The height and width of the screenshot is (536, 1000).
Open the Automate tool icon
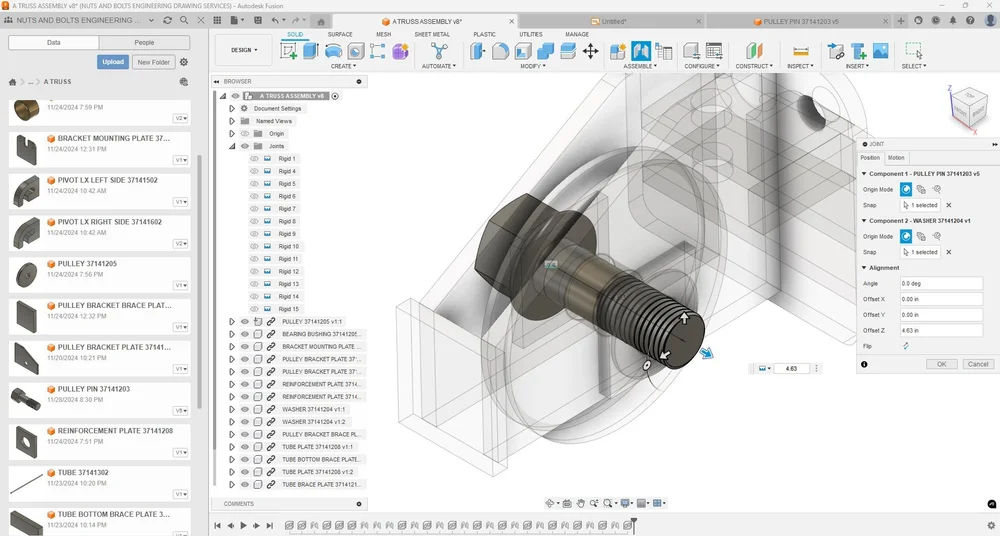tap(439, 51)
